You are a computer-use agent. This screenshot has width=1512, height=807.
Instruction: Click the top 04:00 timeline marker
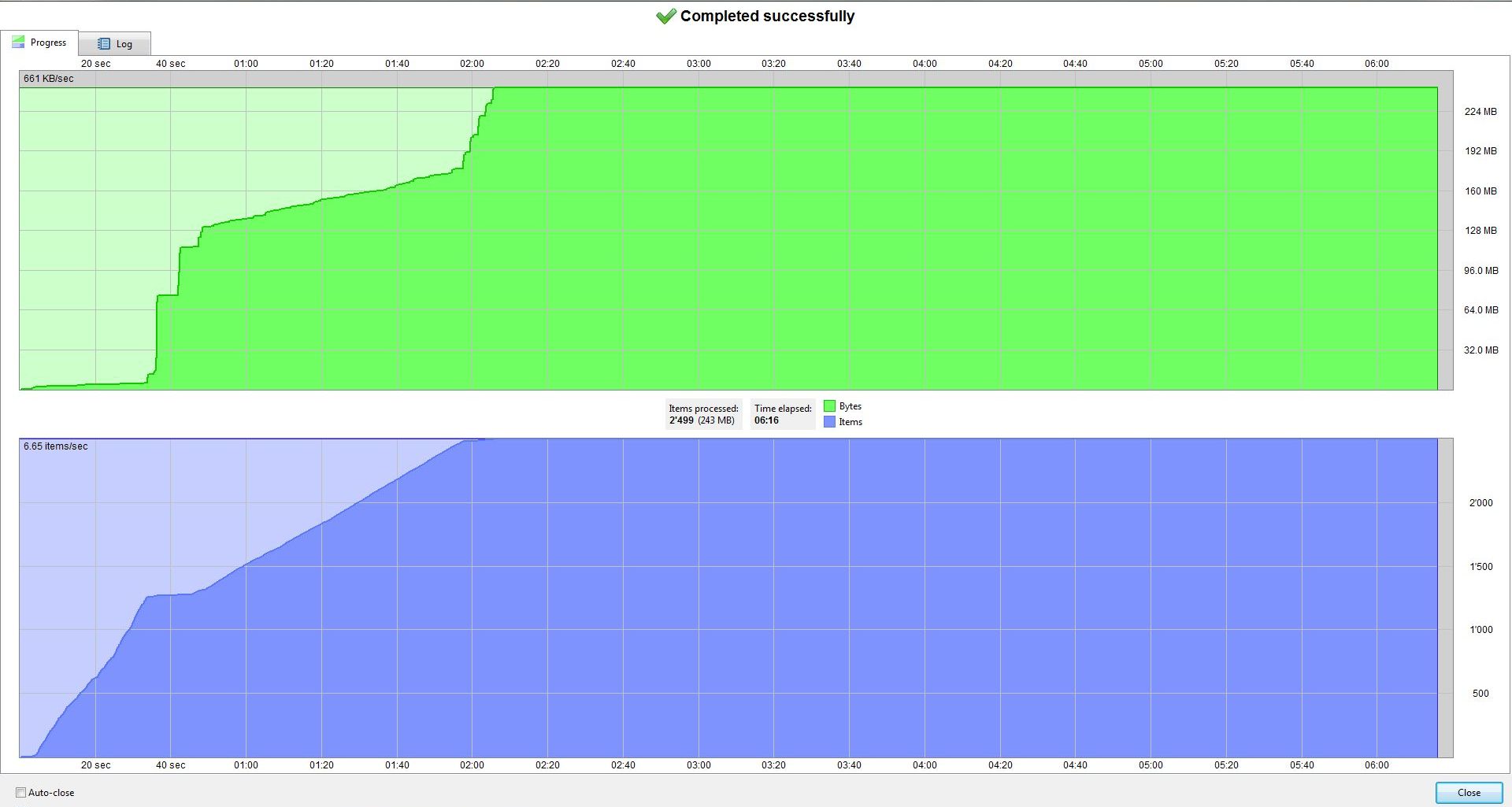click(925, 64)
